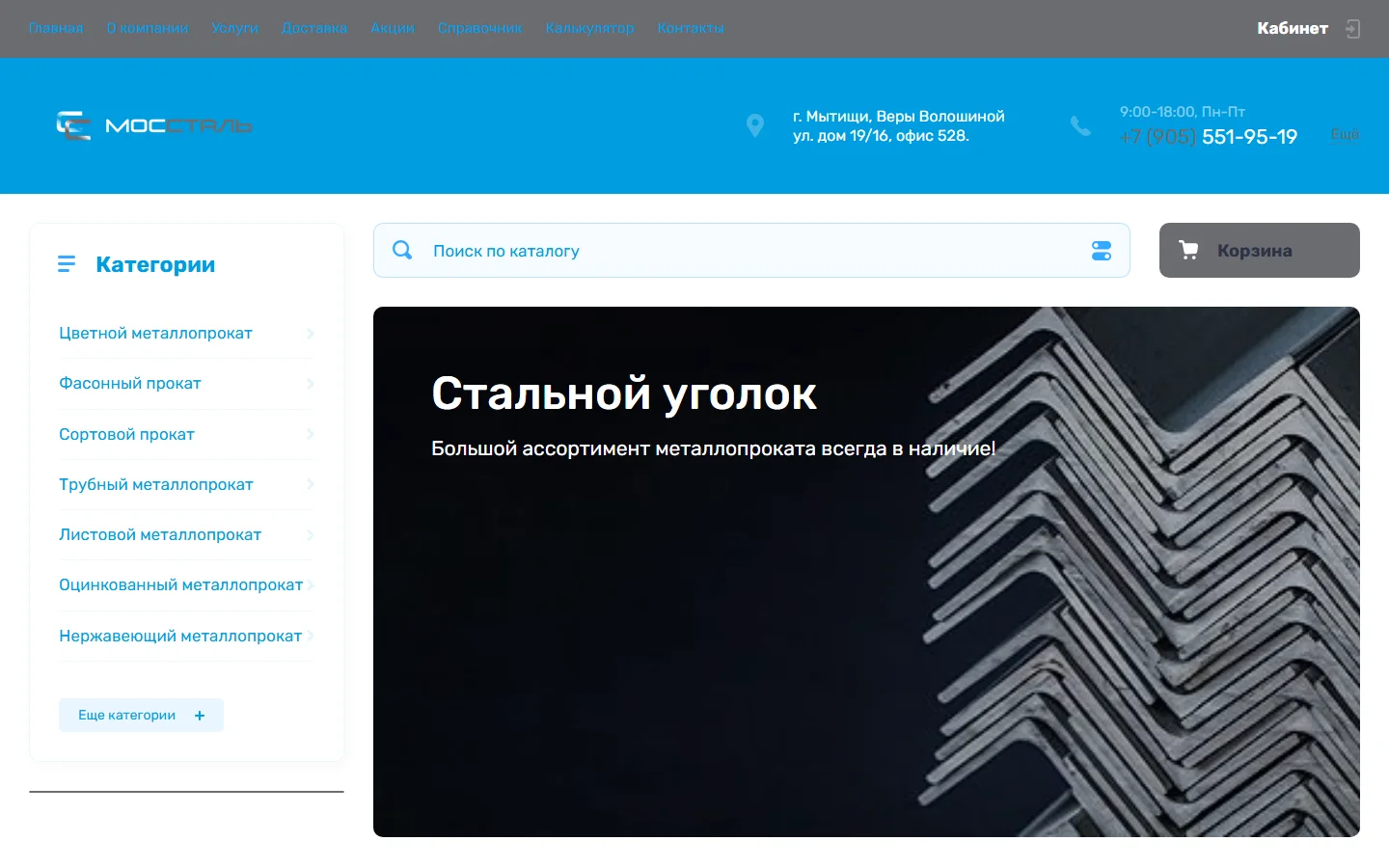The height and width of the screenshot is (868, 1389).
Task: Expand Фасонный прокат chevron
Action: pos(310,384)
